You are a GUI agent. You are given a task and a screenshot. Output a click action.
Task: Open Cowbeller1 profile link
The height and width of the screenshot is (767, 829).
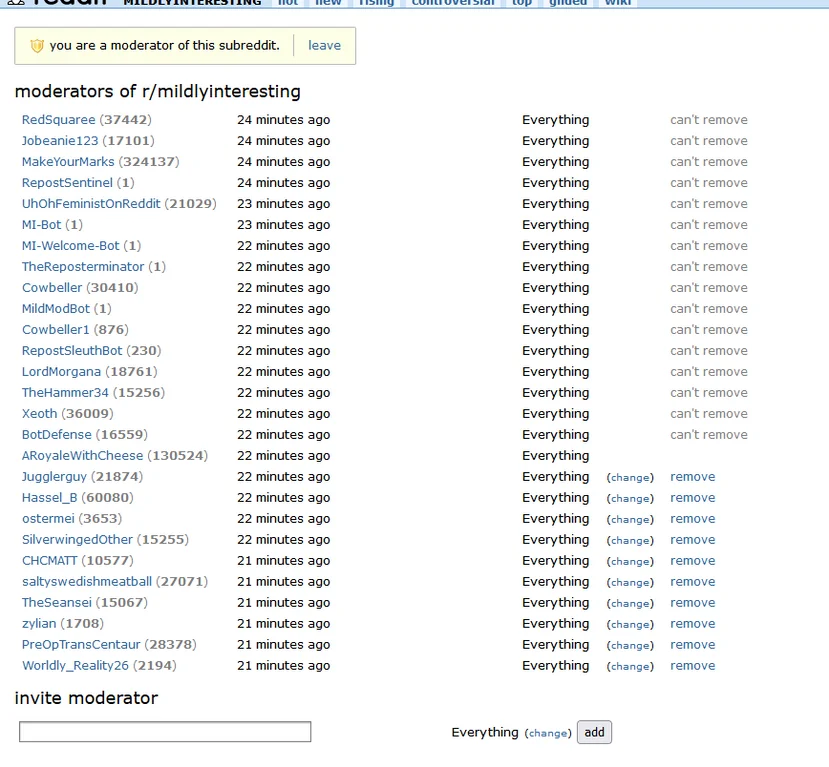coord(56,330)
